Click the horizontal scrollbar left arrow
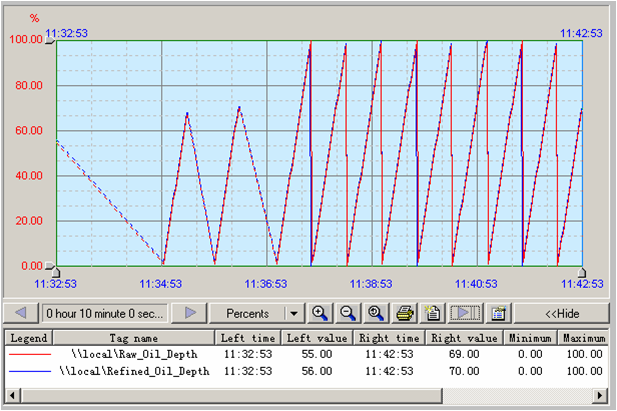The image size is (617, 411). pos(12,395)
